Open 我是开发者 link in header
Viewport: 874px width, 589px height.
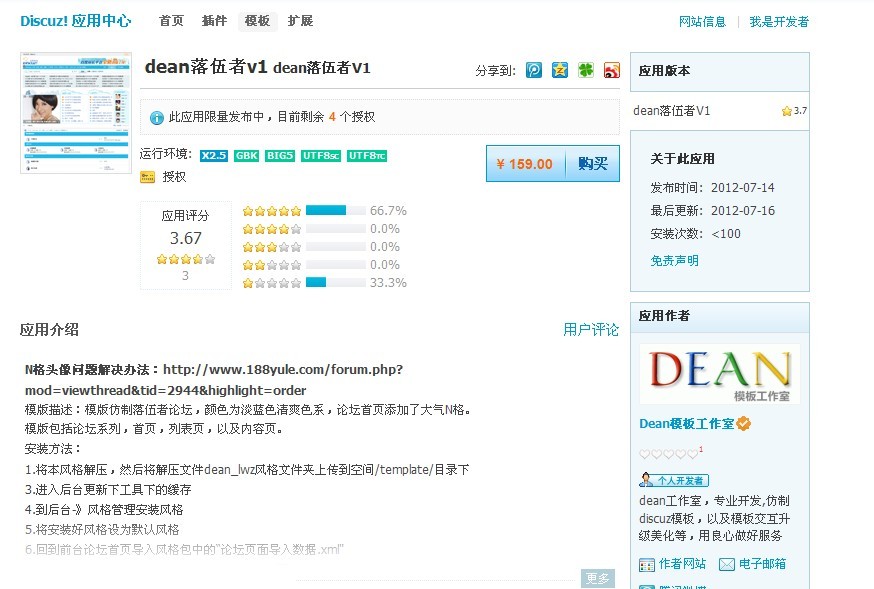(x=779, y=22)
